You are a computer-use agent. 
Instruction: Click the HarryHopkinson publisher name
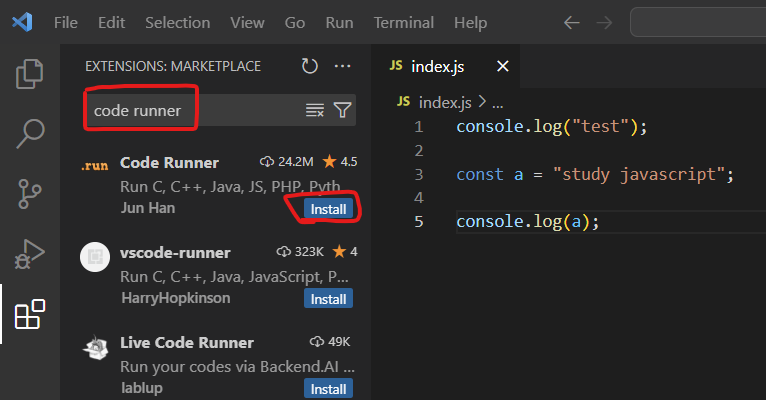coord(175,298)
